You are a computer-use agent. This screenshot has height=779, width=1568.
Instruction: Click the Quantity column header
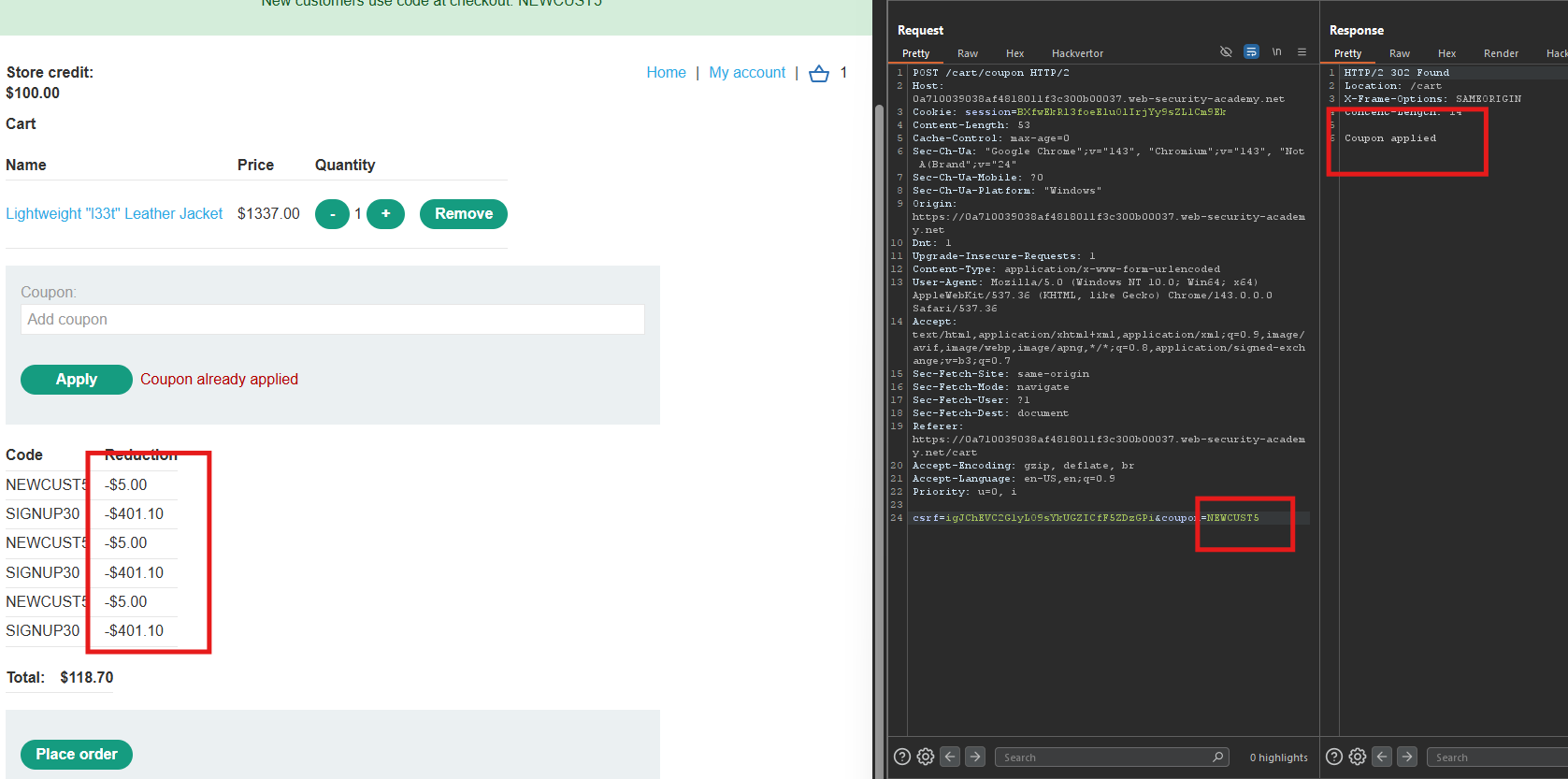click(345, 166)
